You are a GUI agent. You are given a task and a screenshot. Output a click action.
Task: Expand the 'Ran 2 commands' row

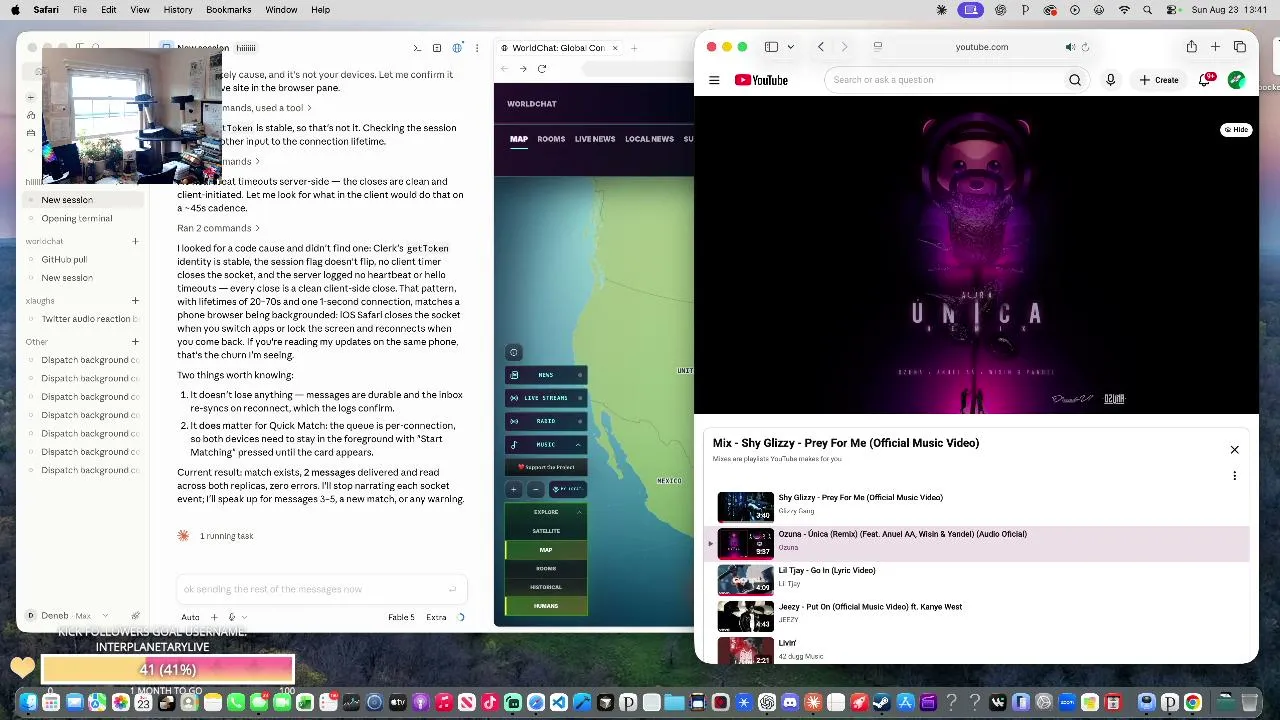(219, 228)
